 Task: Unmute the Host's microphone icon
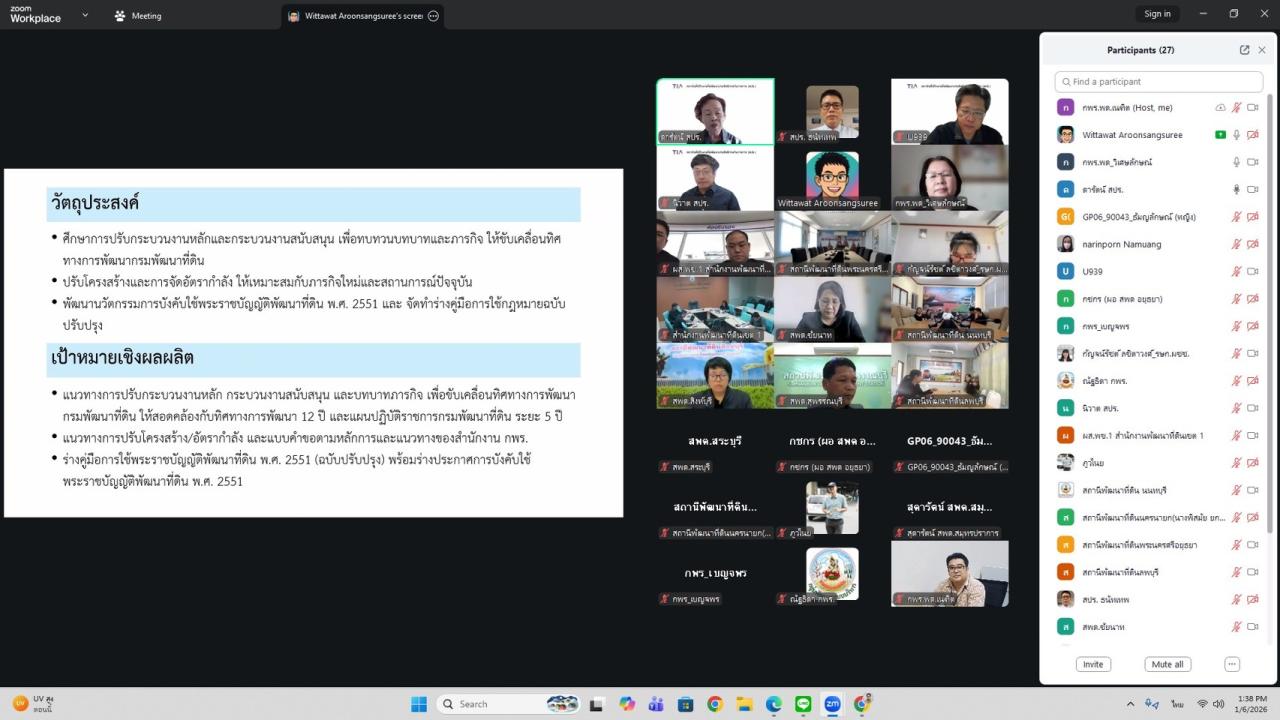coord(1236,107)
